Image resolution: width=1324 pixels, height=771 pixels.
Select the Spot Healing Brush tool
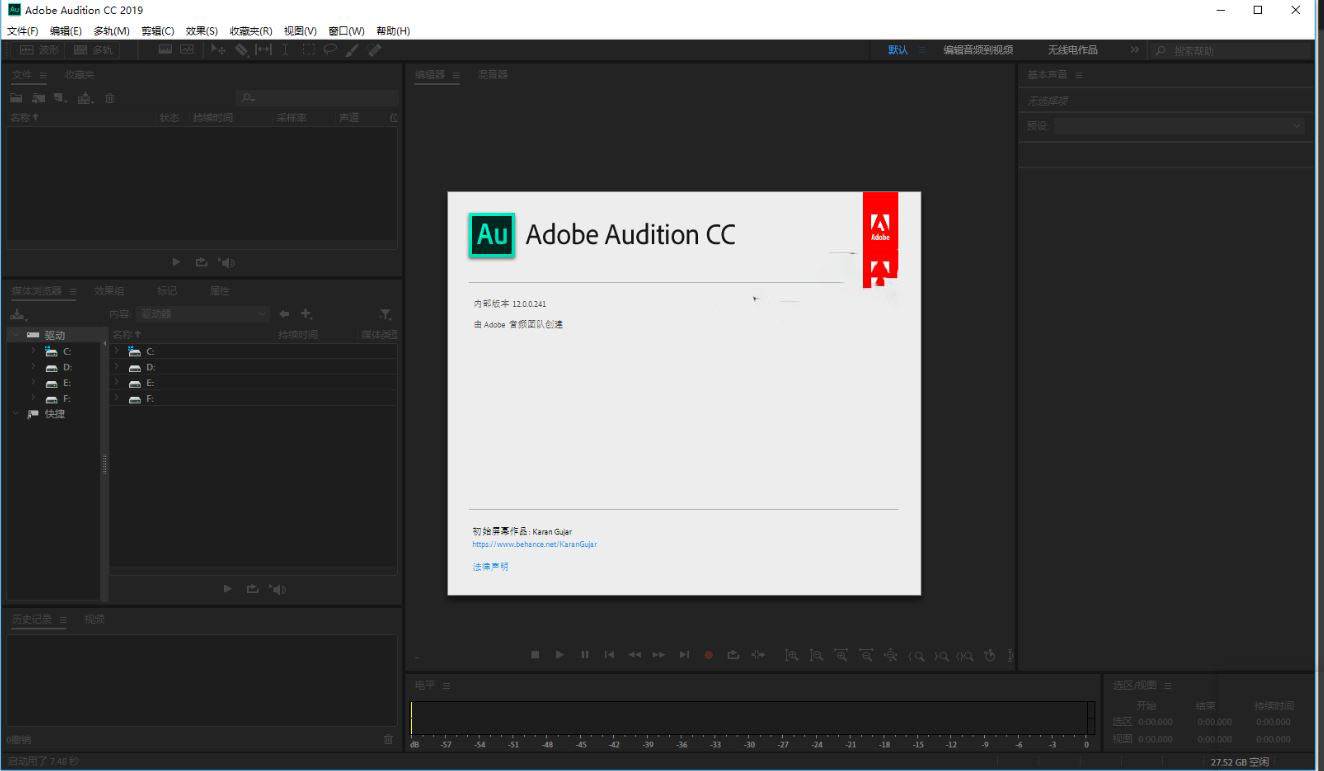coord(375,50)
